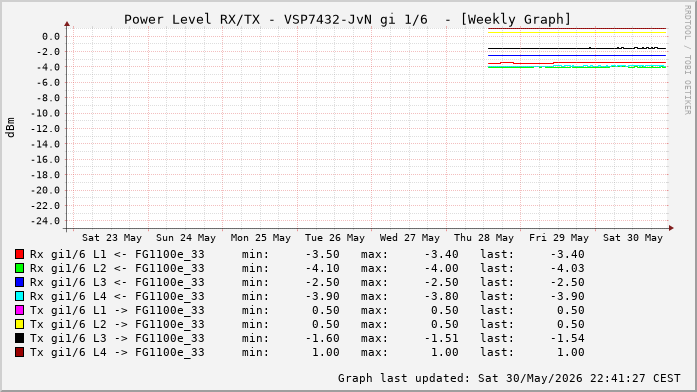The image size is (697, 392).
Task: Click the -10.0 y-axis tick label
Action: (x=45, y=113)
